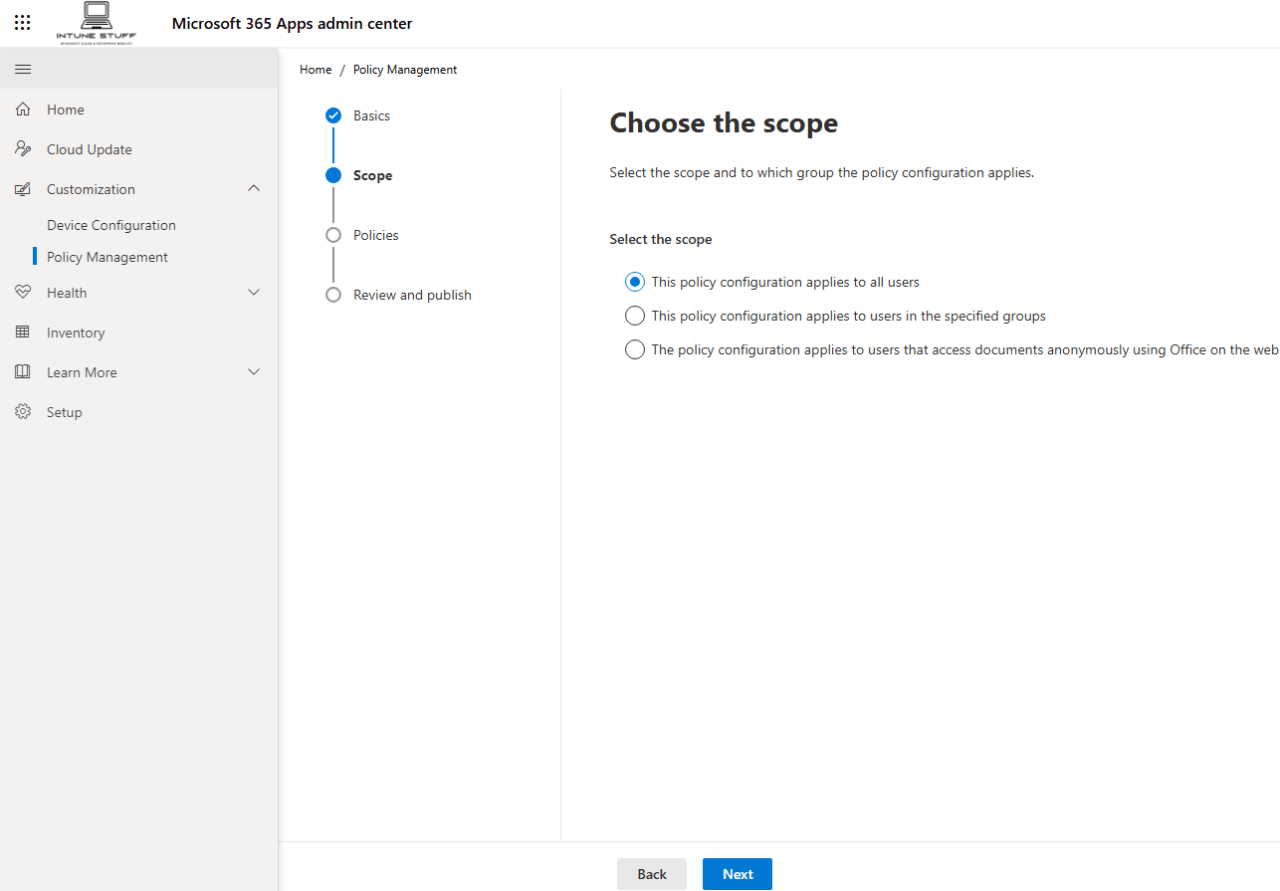
Task: Click the Policies wizard step circle
Action: (x=333, y=235)
